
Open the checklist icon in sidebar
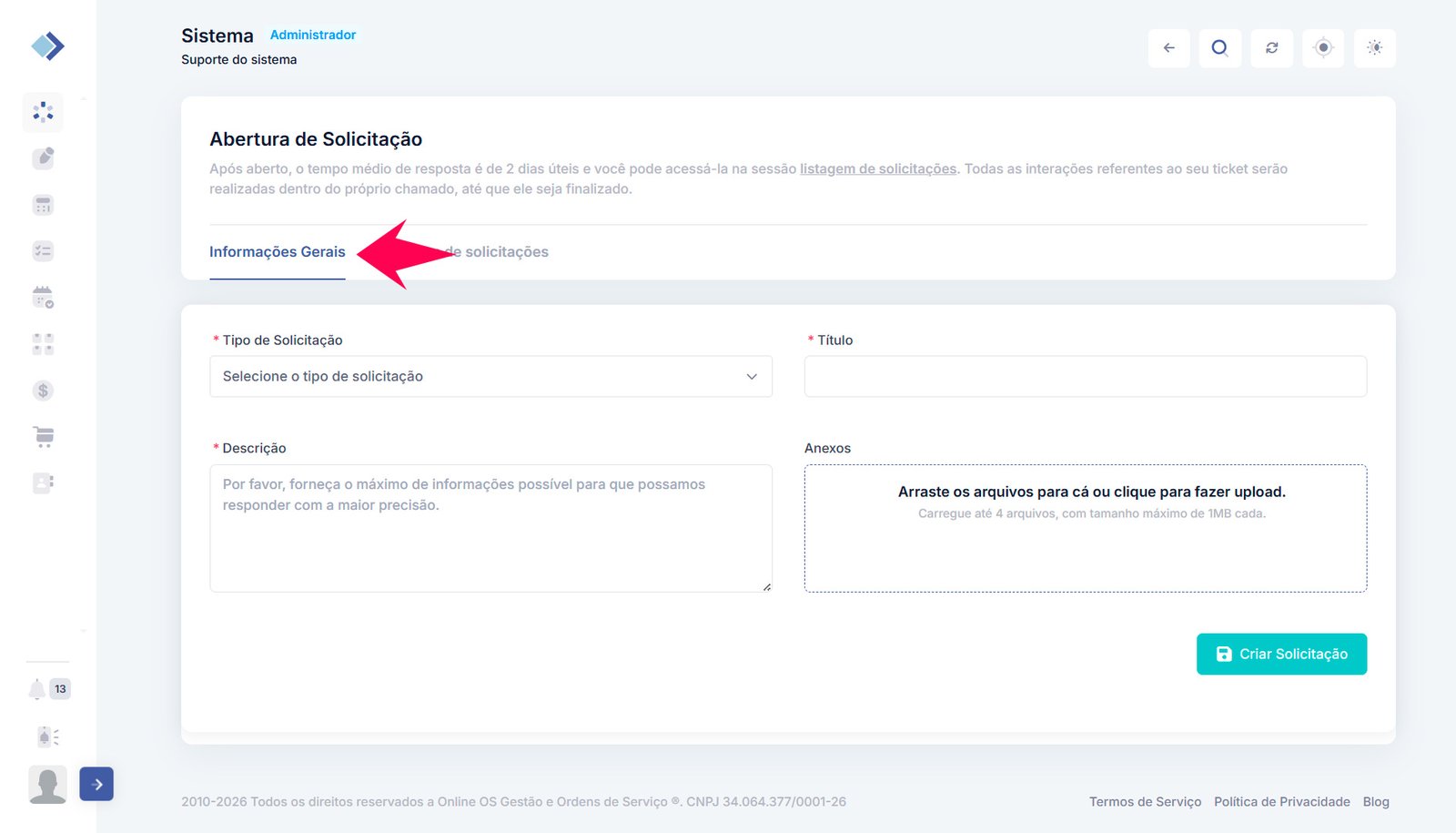(x=43, y=251)
